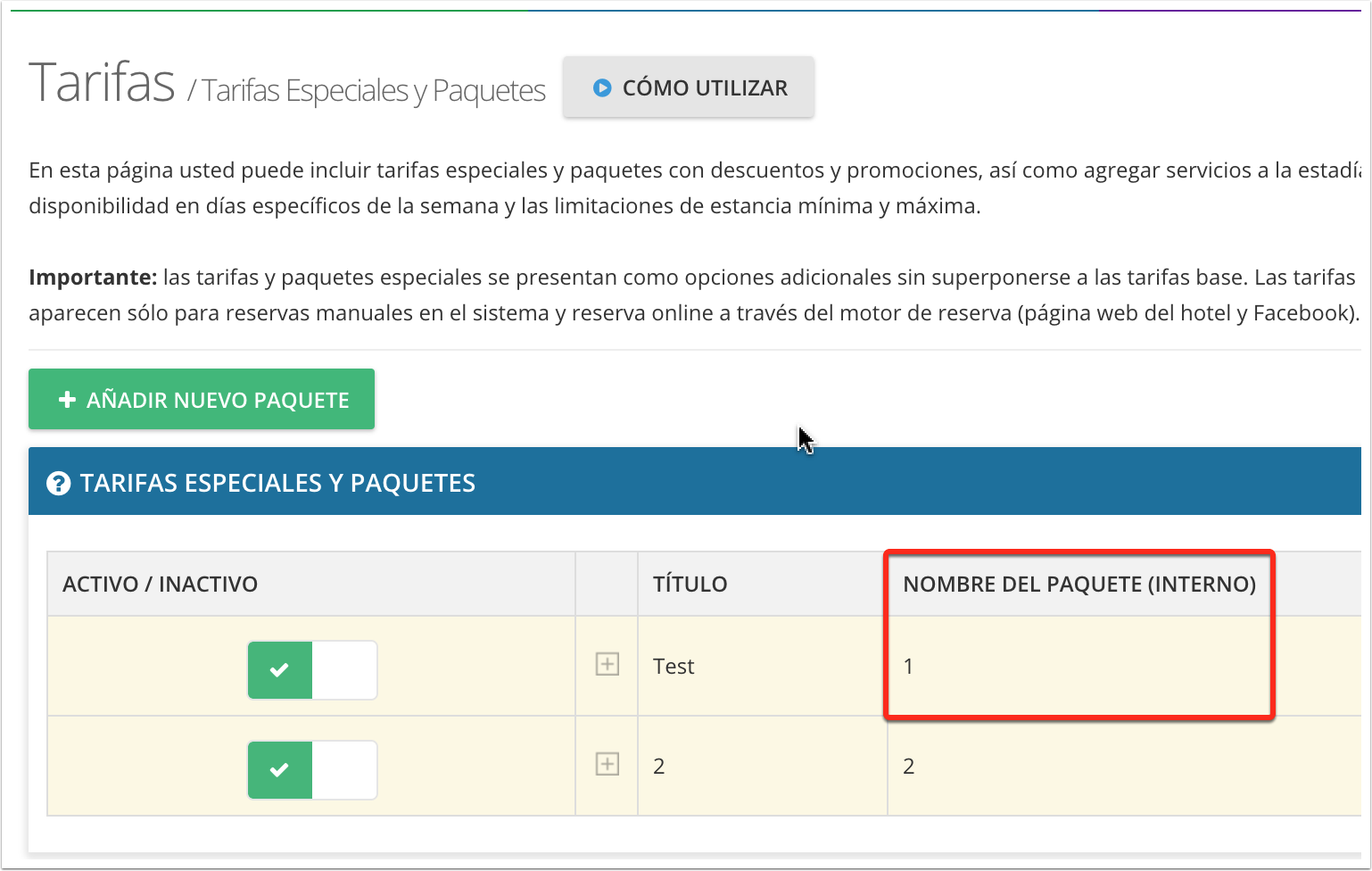
Task: Sort by Activo / Inactivo column header
Action: 161,585
